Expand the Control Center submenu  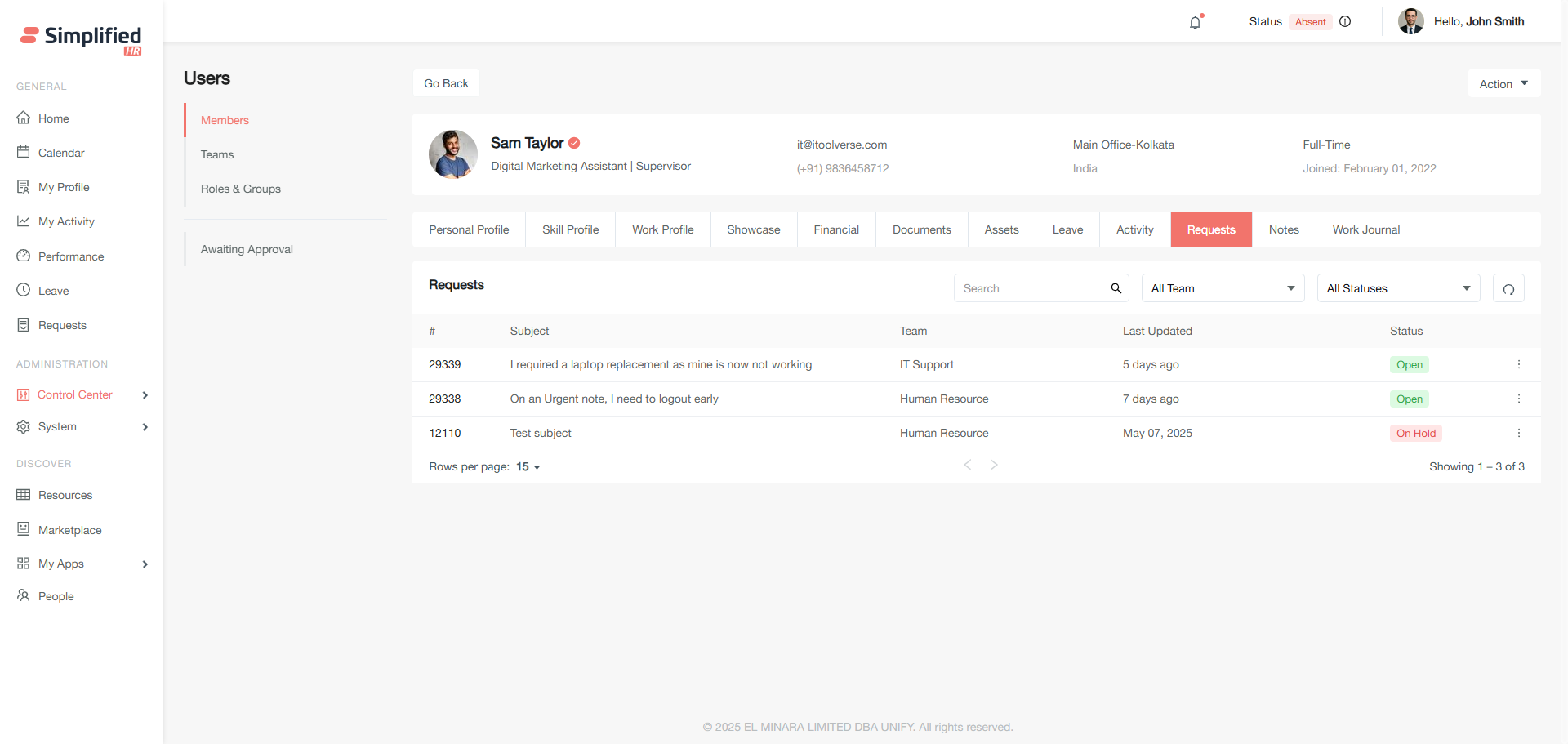[x=145, y=395]
